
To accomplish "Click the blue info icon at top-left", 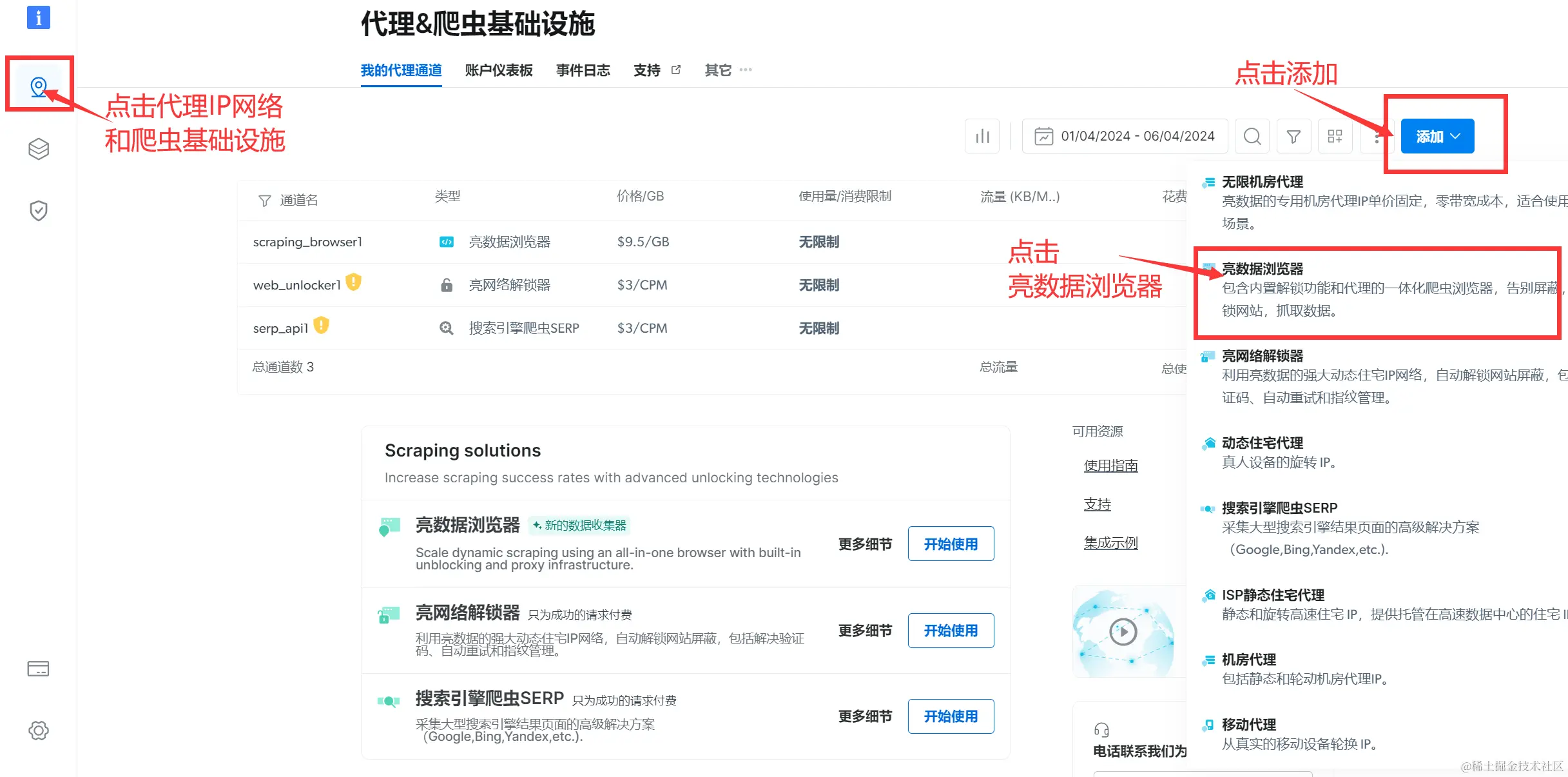I will 39,17.
